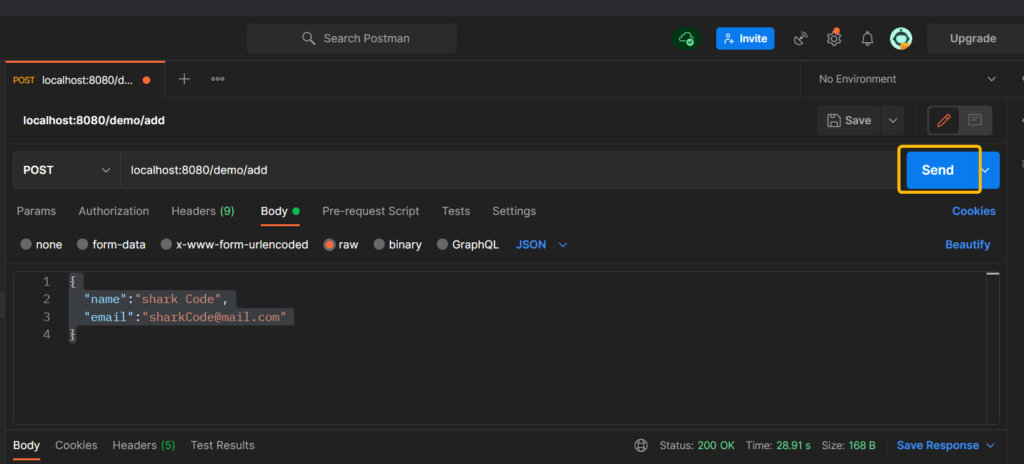This screenshot has height=464, width=1024.
Task: Select the response Body tab
Action: [x=26, y=446]
